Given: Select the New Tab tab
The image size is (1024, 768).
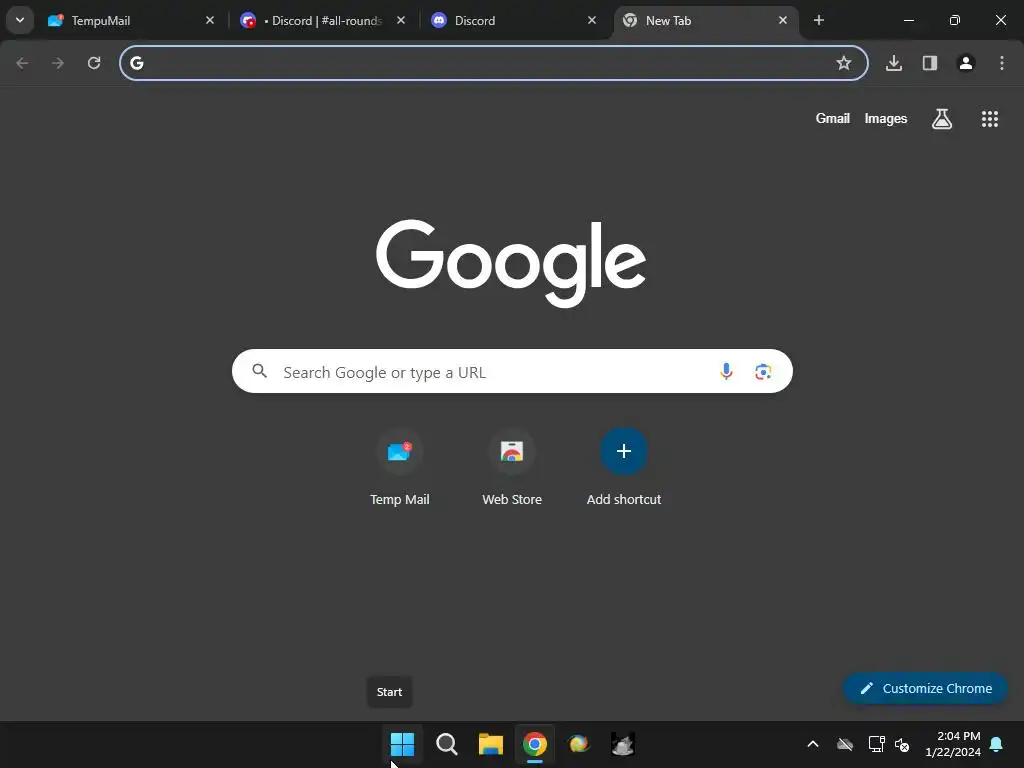Looking at the screenshot, I should coord(706,20).
